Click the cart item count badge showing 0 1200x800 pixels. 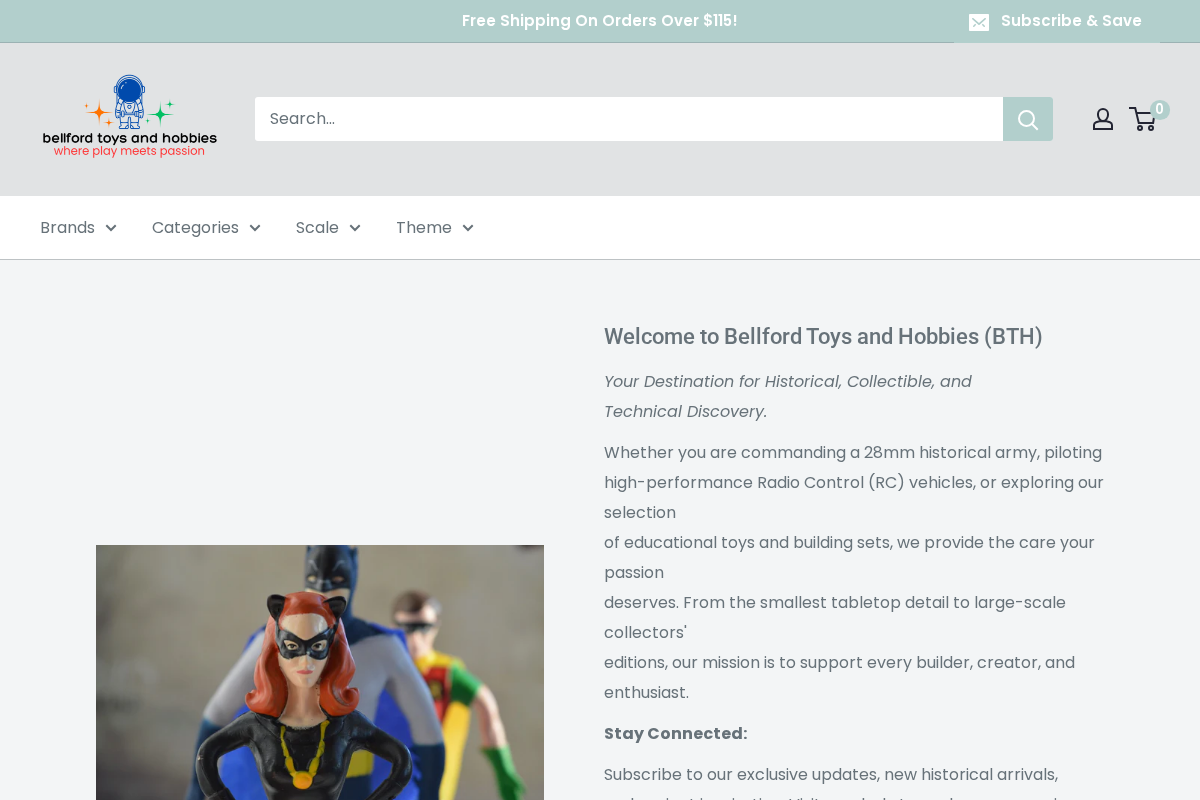click(x=1158, y=108)
